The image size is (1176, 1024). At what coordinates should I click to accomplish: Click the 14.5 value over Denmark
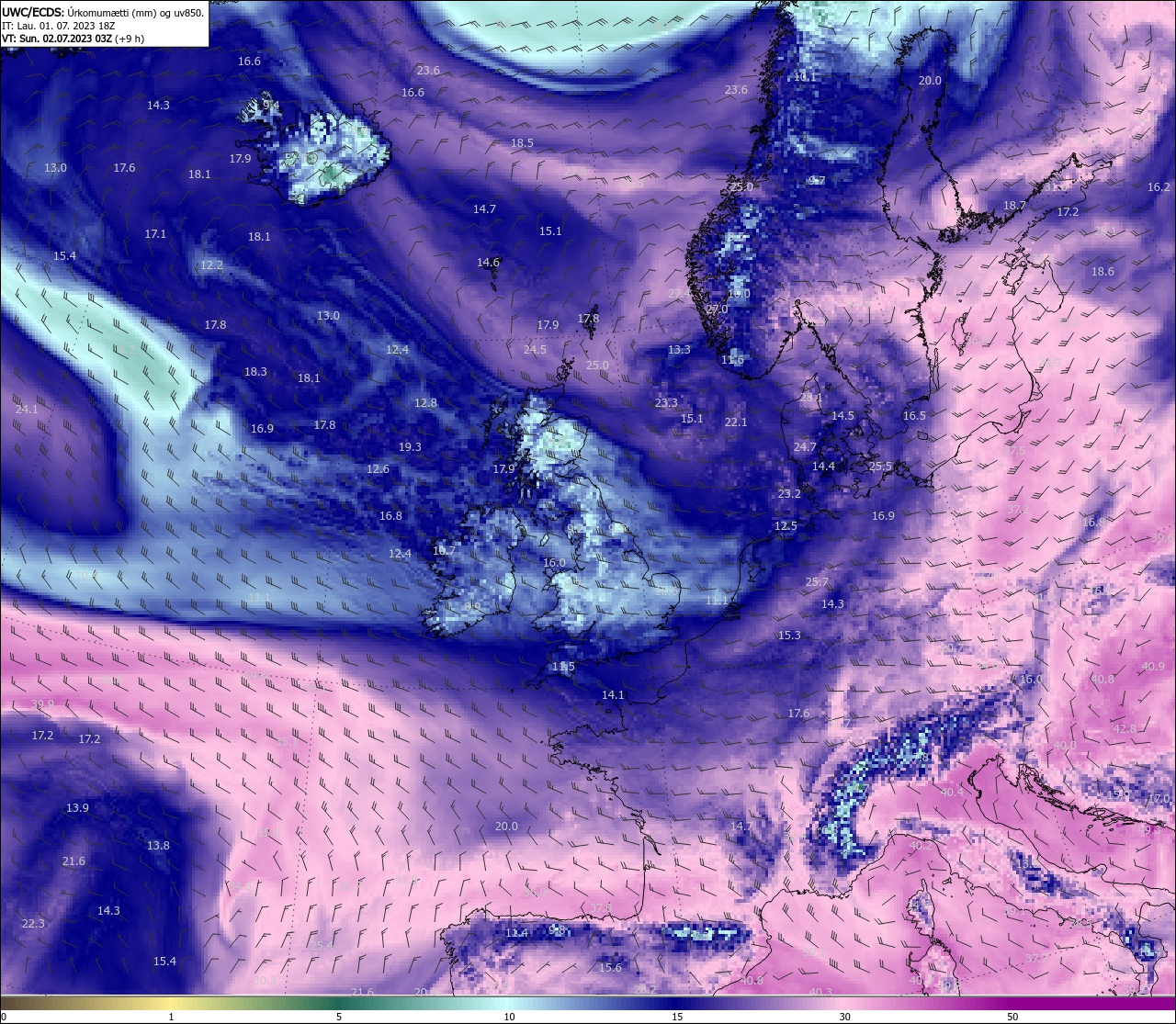[842, 416]
